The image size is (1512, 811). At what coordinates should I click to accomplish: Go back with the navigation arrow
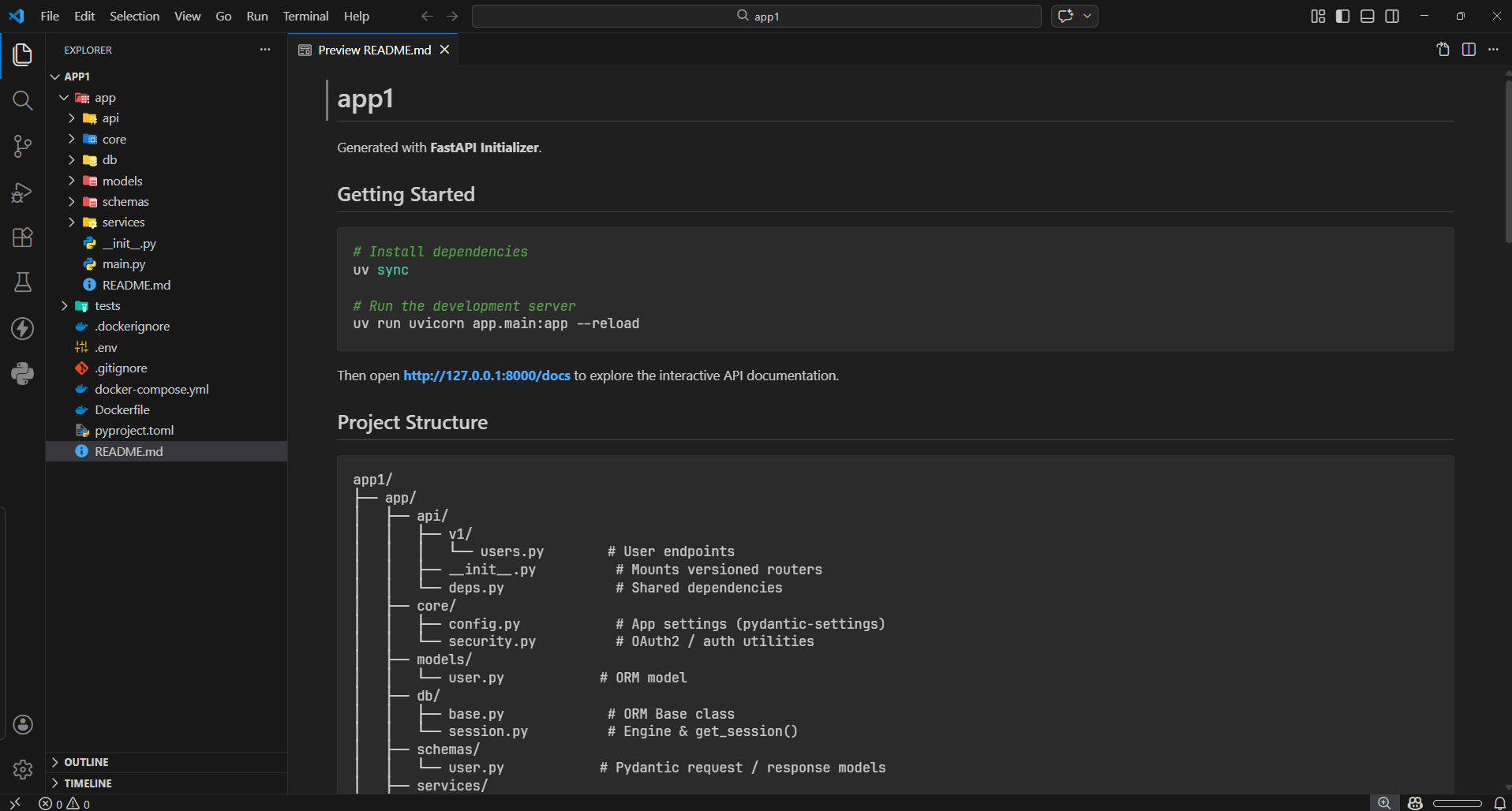(427, 16)
